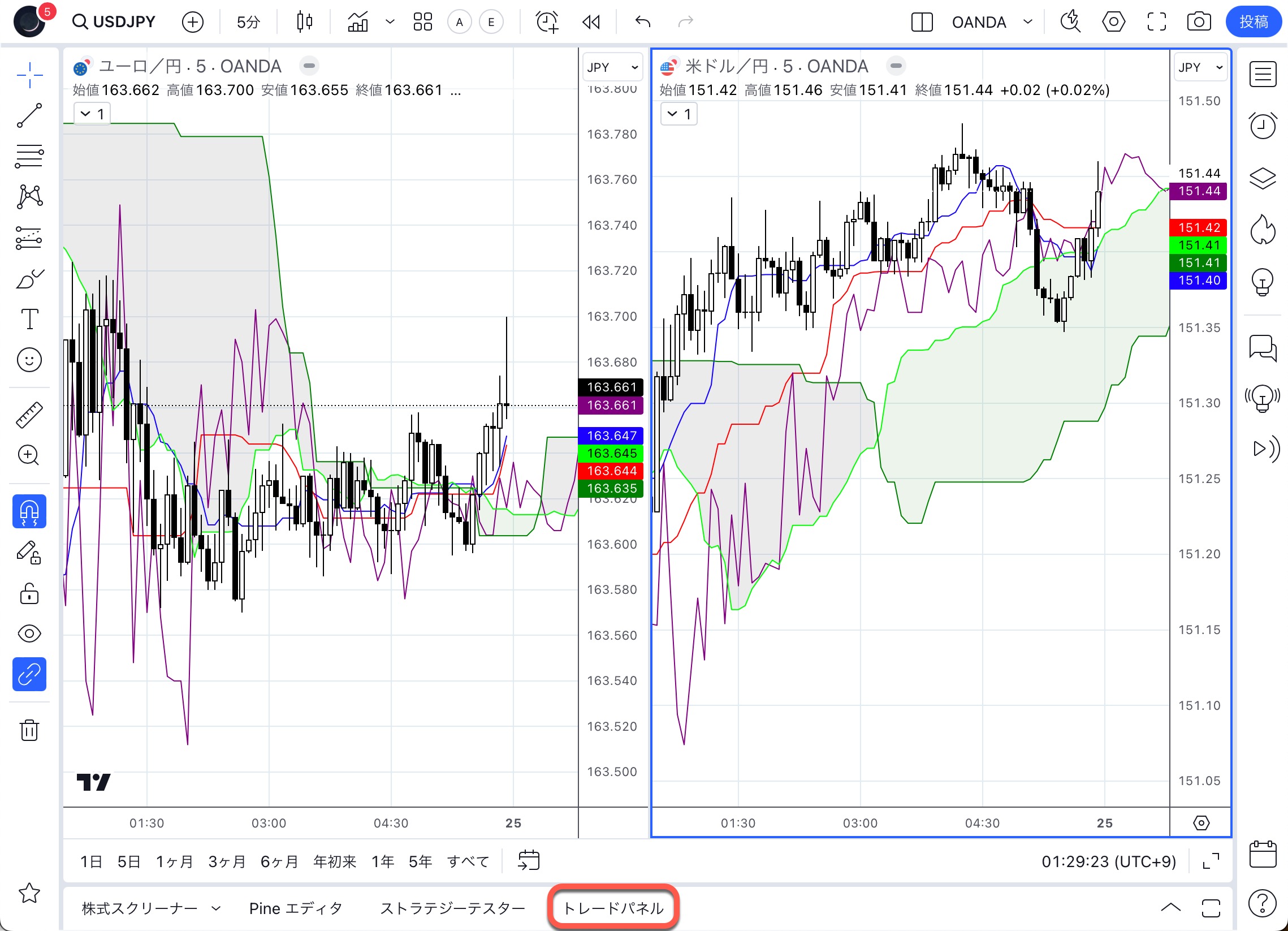Click the 投稿 publish button
This screenshot has width=1288, height=931.
pos(1254,22)
